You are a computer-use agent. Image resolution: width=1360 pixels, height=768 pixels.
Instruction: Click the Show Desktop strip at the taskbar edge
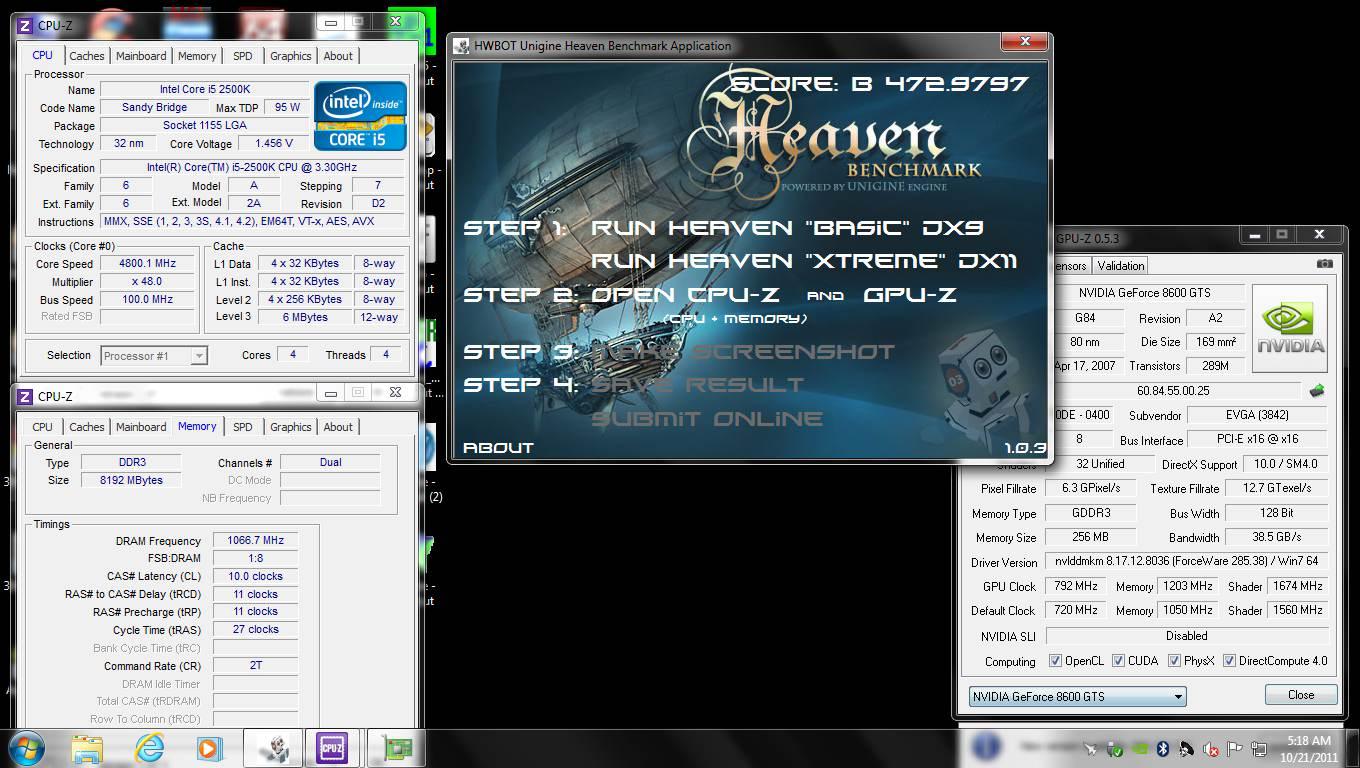point(1352,748)
